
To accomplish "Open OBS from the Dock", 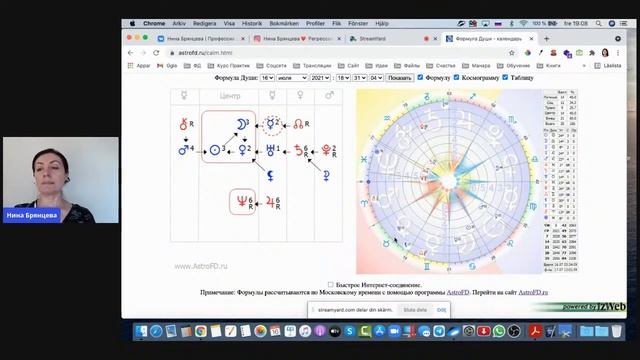I will pyautogui.click(x=514, y=331).
